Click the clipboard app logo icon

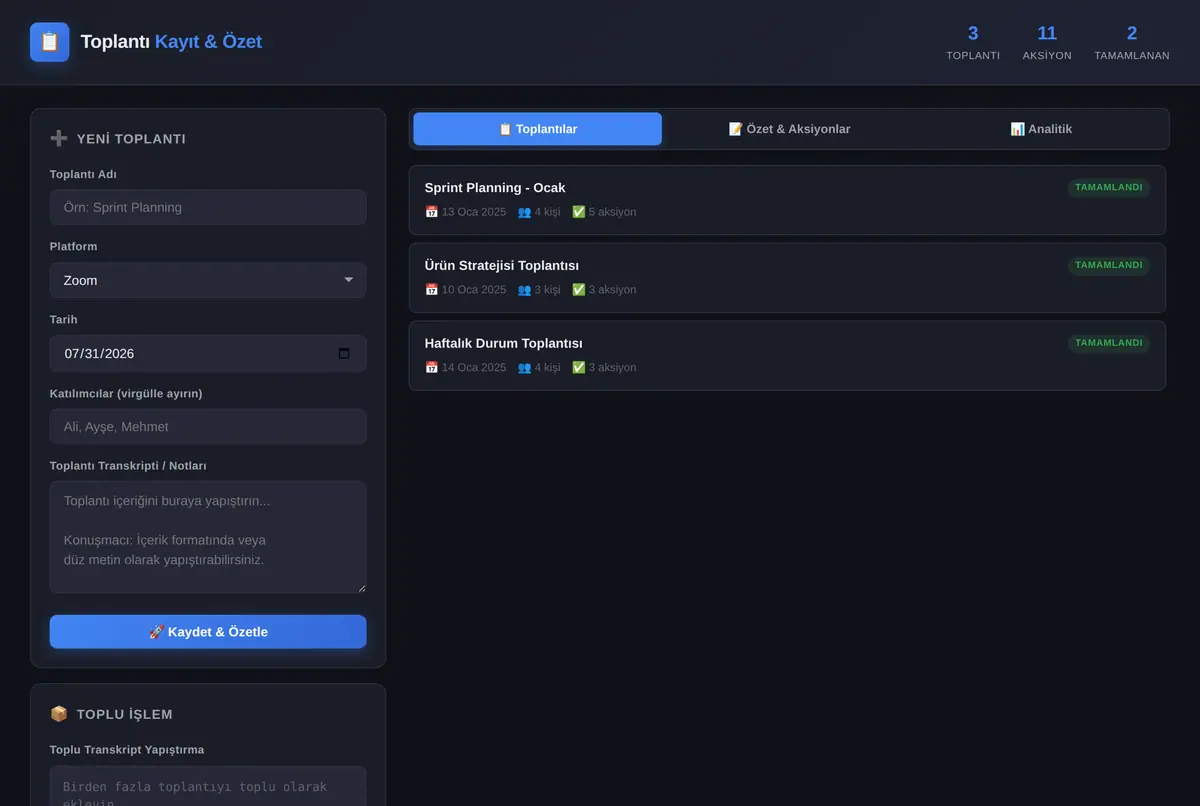(x=50, y=42)
